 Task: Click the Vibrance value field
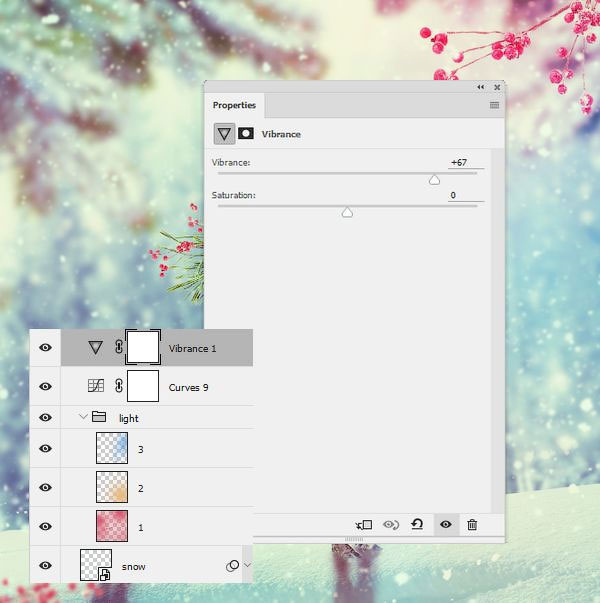tap(466, 163)
